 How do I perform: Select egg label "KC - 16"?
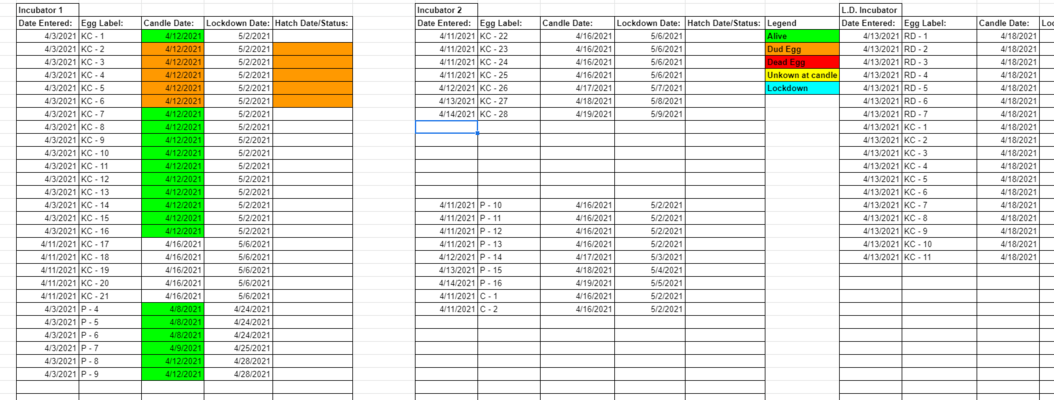110,231
